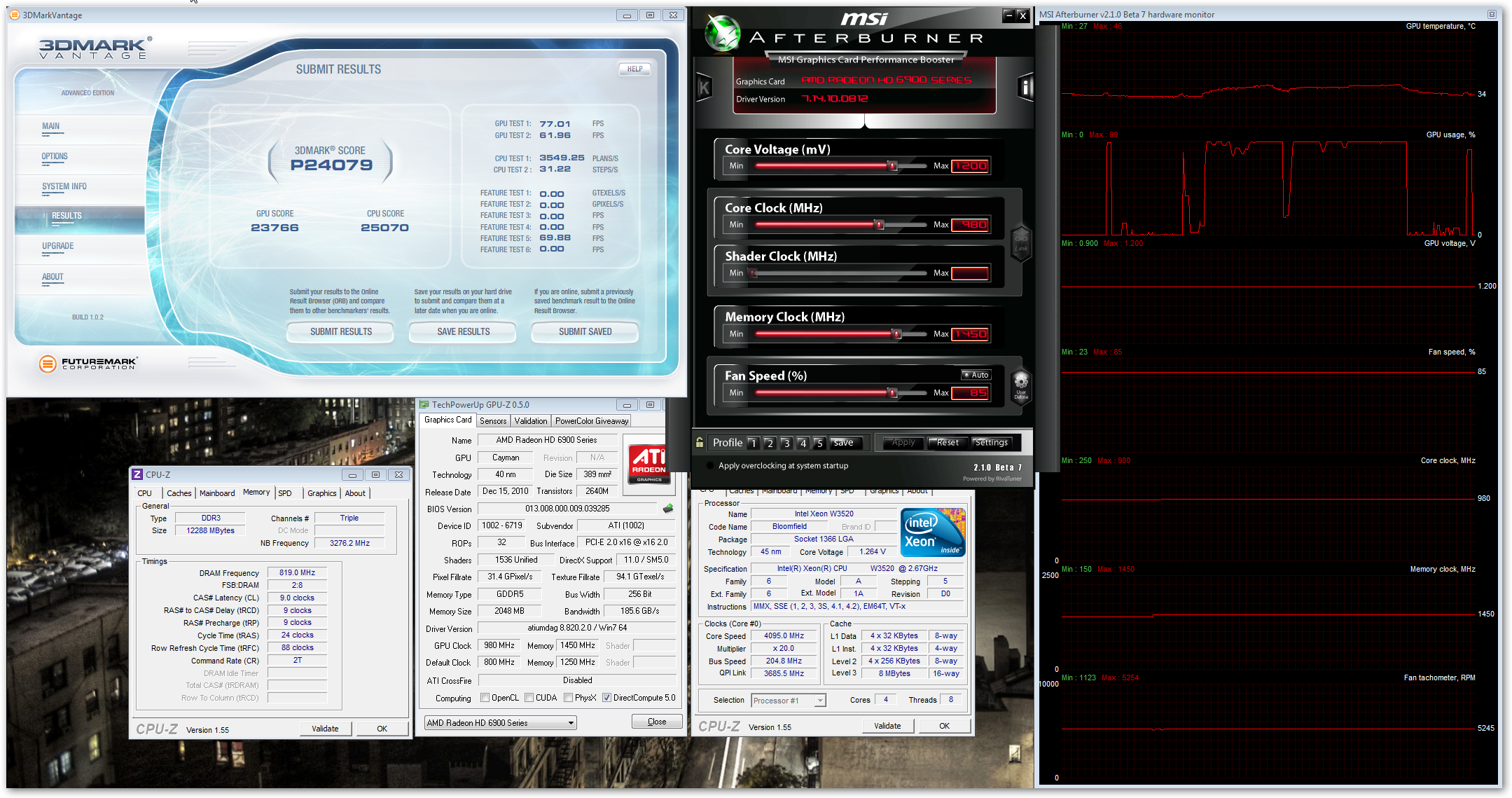
Task: Click the Core Voltage 1200 value field
Action: tap(970, 166)
